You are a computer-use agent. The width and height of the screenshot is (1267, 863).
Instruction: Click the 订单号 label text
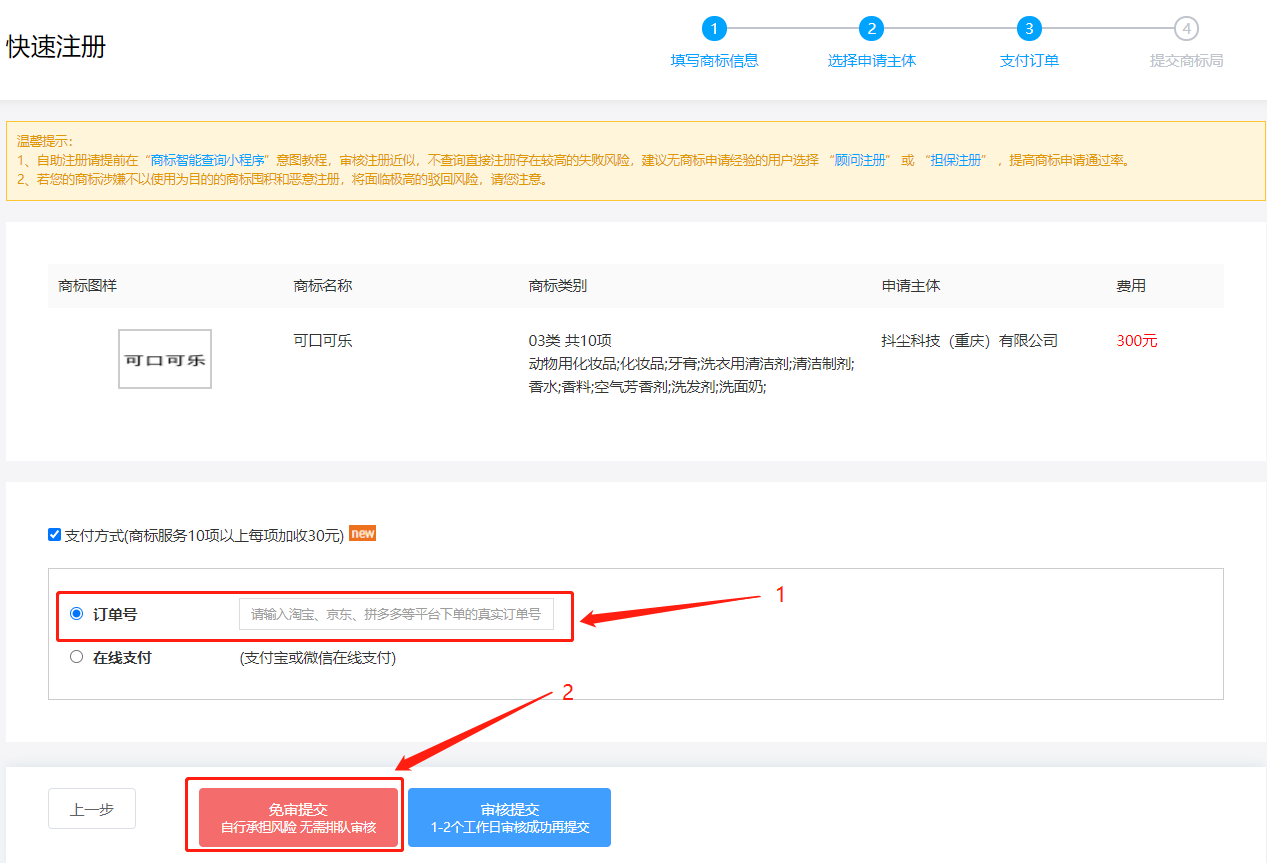coord(115,614)
